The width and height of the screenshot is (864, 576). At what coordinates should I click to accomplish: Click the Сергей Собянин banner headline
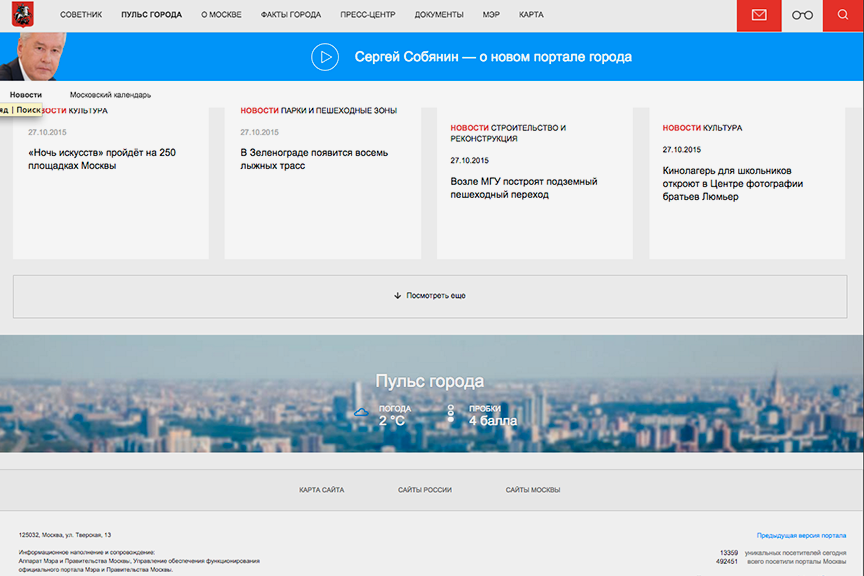pos(493,57)
